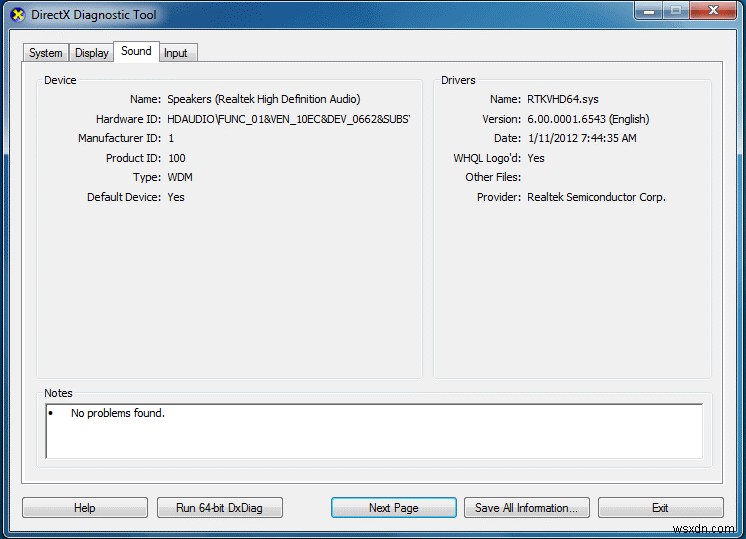
Task: Select "No problems found." note text
Action: click(118, 413)
